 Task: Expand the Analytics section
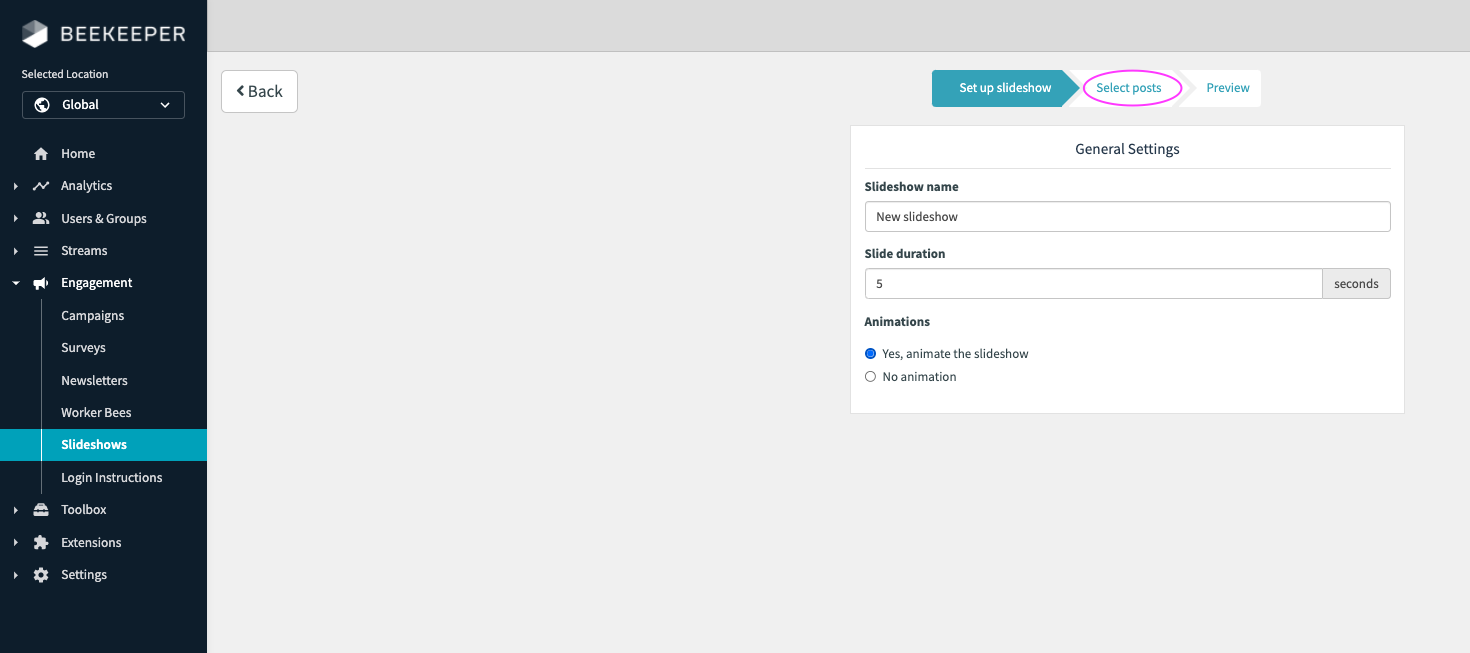pos(14,185)
